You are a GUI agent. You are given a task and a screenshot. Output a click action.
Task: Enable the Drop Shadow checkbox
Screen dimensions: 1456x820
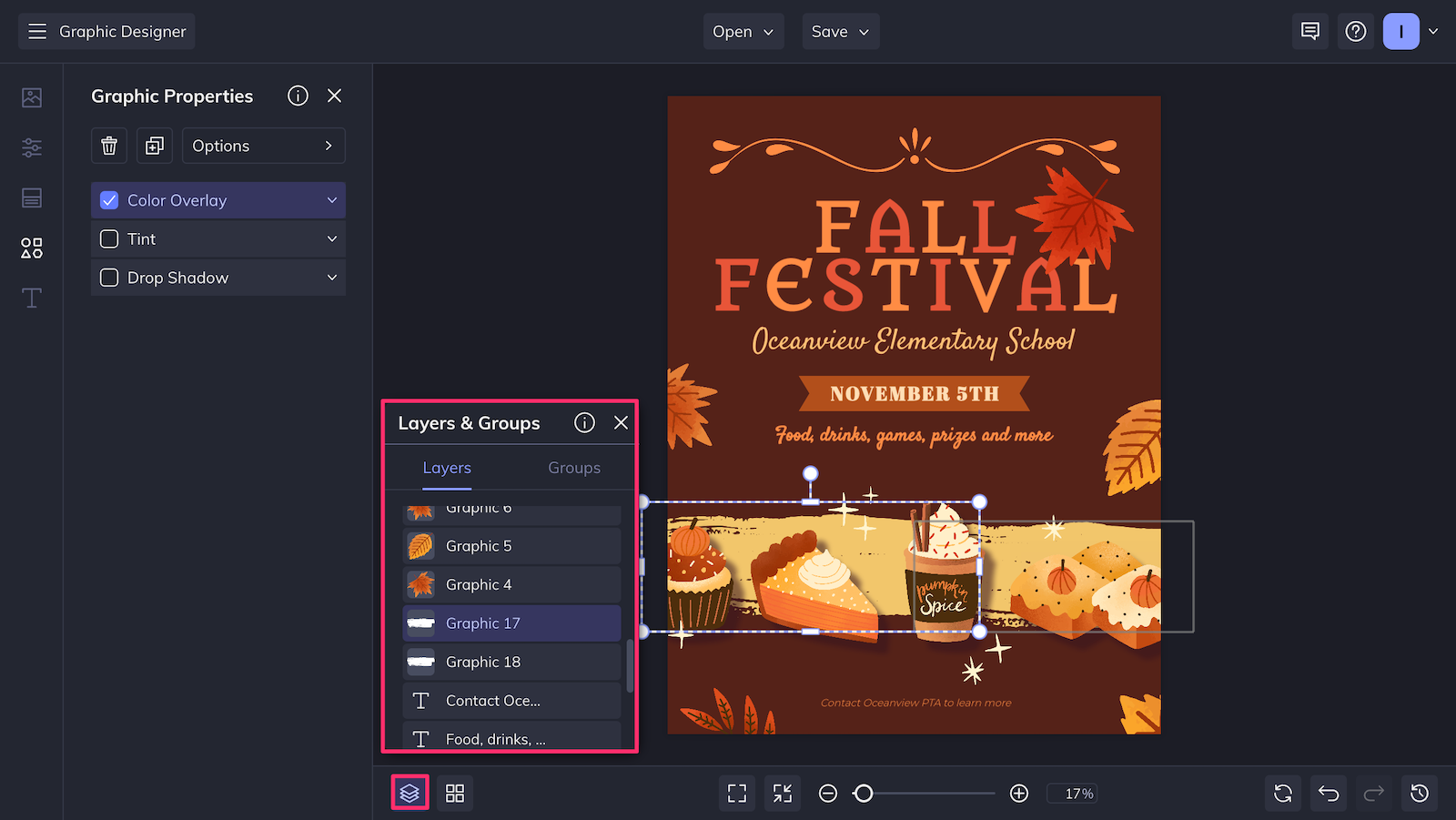click(108, 278)
